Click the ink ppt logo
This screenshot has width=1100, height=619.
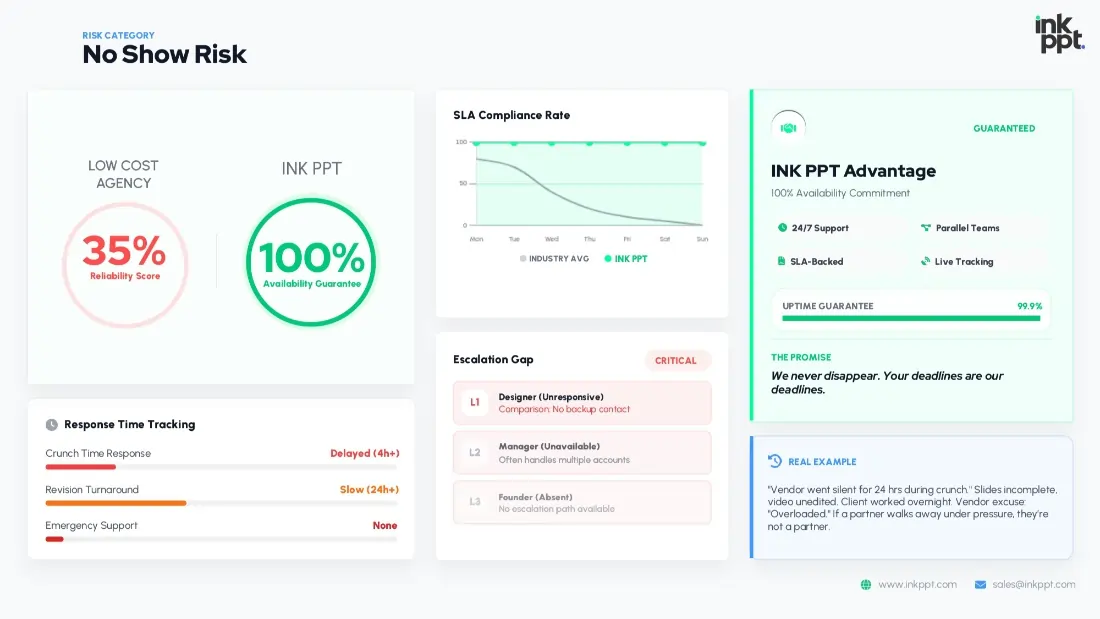pos(1059,34)
